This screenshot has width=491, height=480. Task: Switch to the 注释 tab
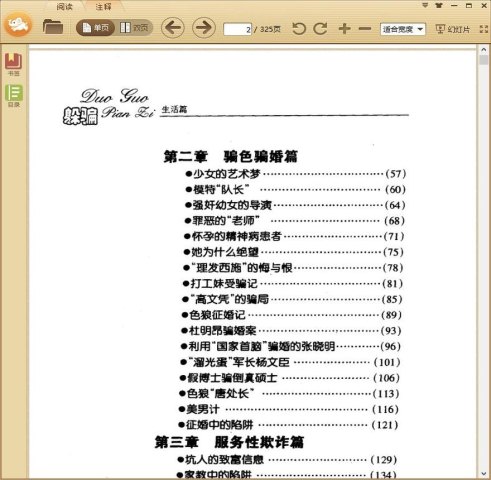click(103, 6)
